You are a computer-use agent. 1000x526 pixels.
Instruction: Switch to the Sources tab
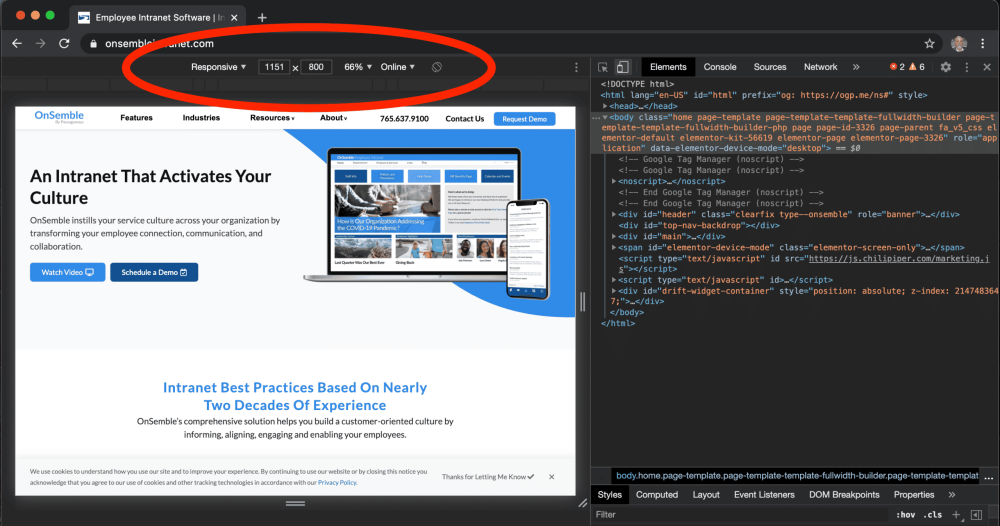[x=770, y=67]
